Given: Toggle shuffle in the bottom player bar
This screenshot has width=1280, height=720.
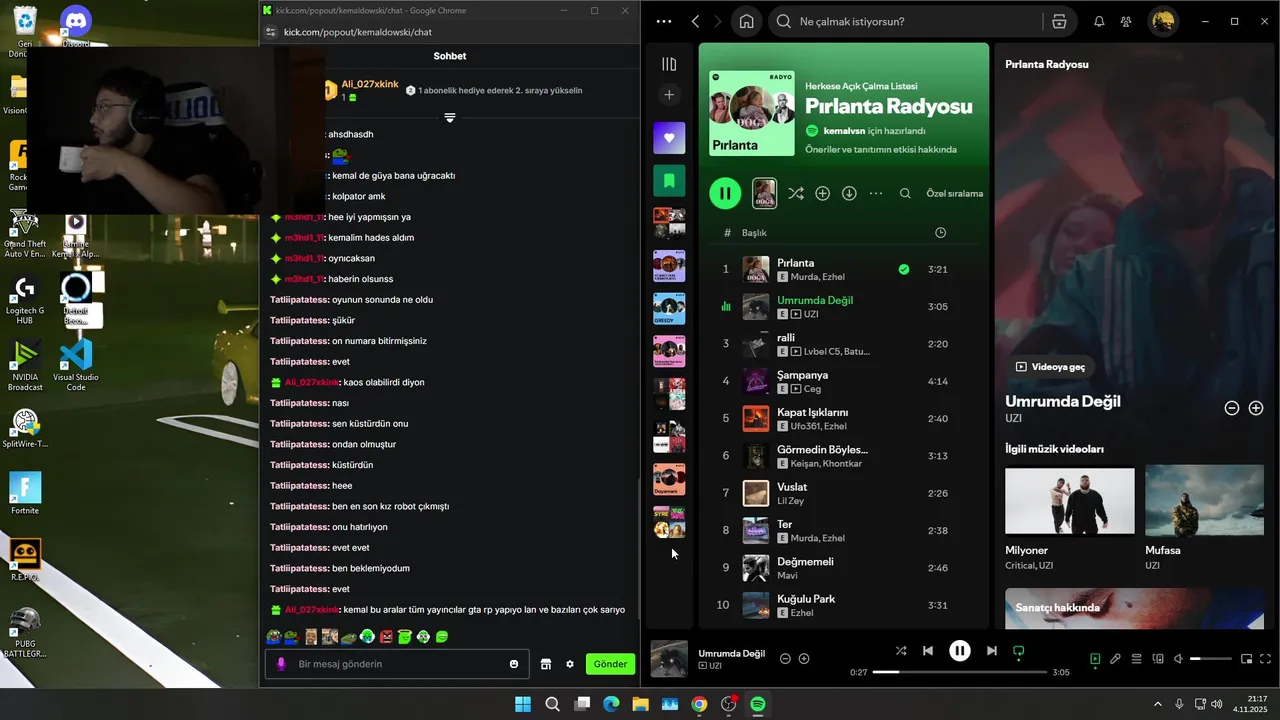Looking at the screenshot, I should pyautogui.click(x=901, y=651).
